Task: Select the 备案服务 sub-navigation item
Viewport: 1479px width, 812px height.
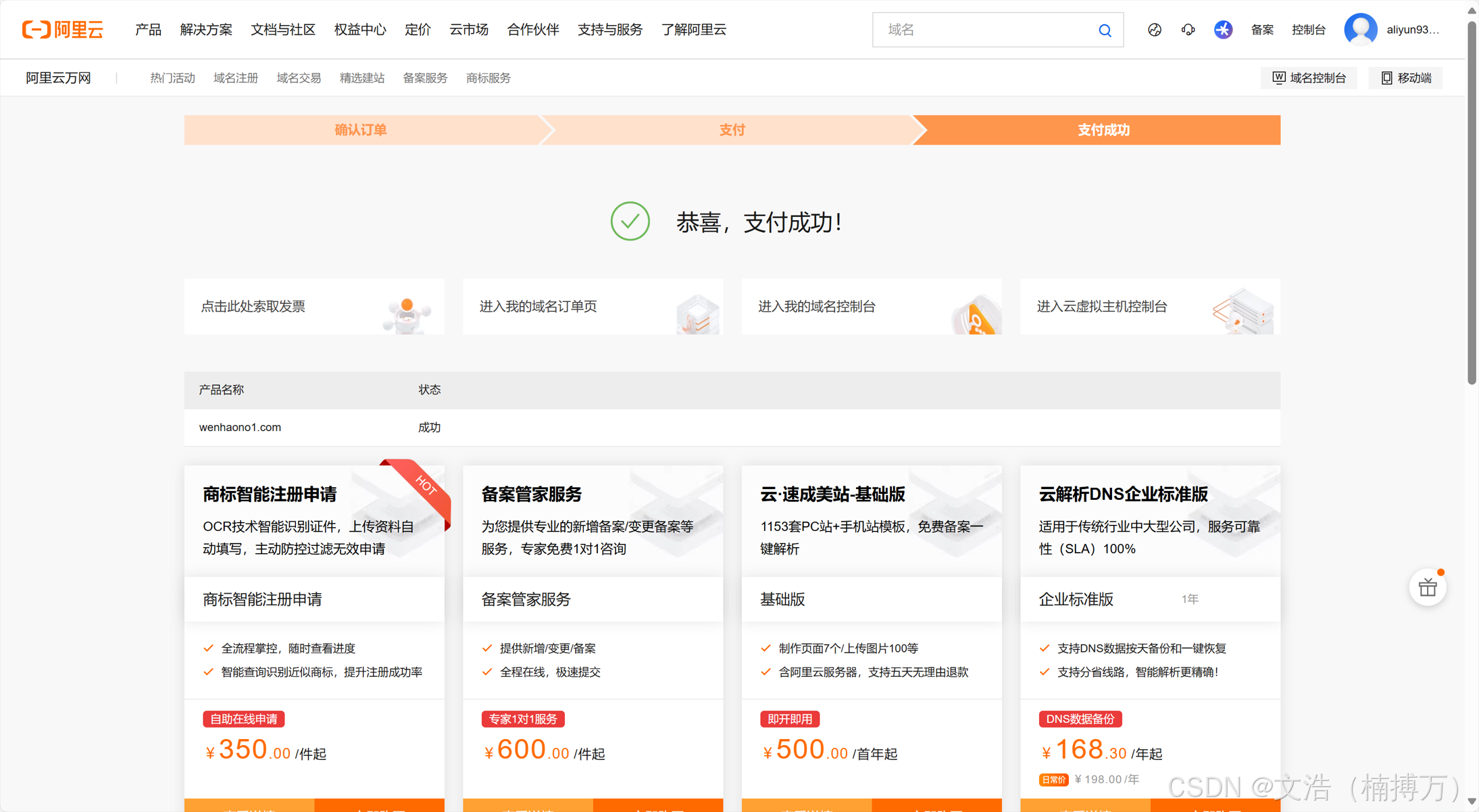Action: click(425, 78)
